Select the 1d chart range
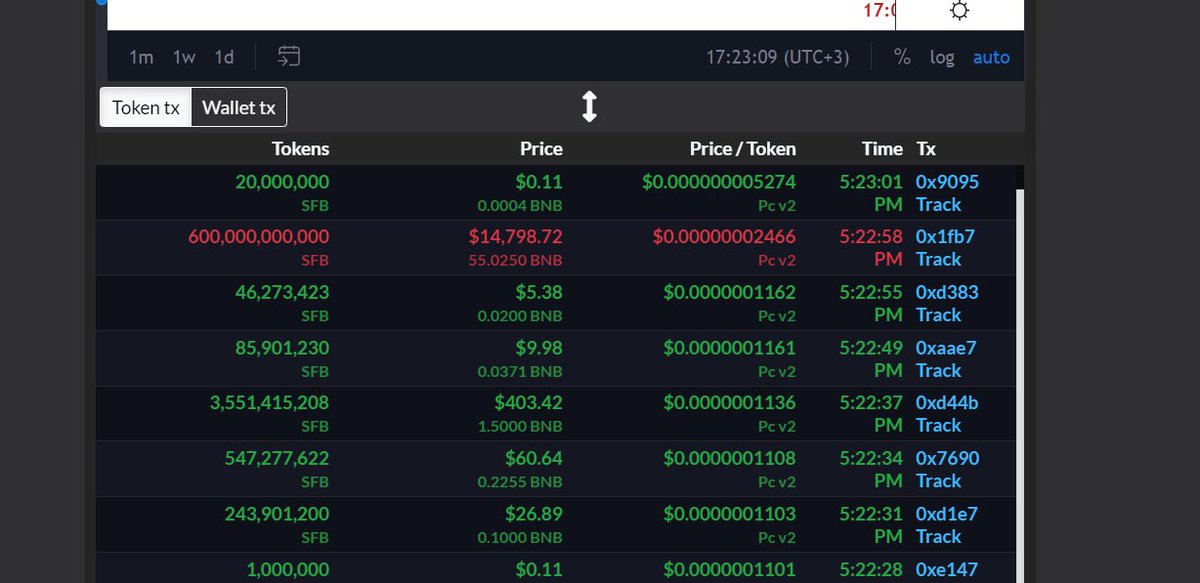This screenshot has width=1200, height=583. (224, 57)
